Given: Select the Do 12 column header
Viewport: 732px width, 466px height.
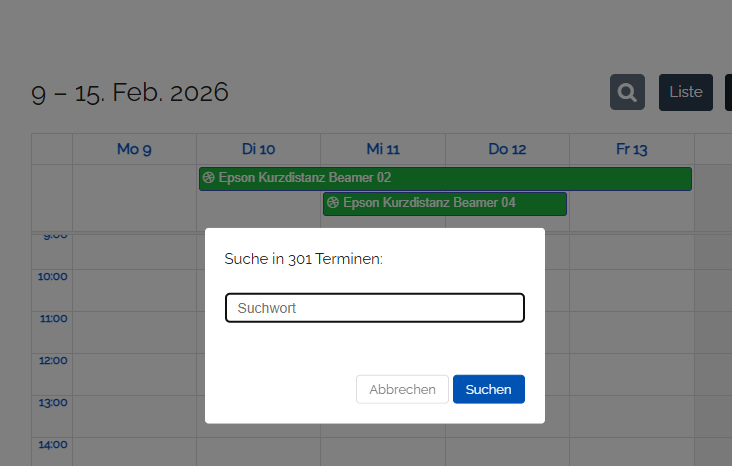Looking at the screenshot, I should click(x=507, y=149).
